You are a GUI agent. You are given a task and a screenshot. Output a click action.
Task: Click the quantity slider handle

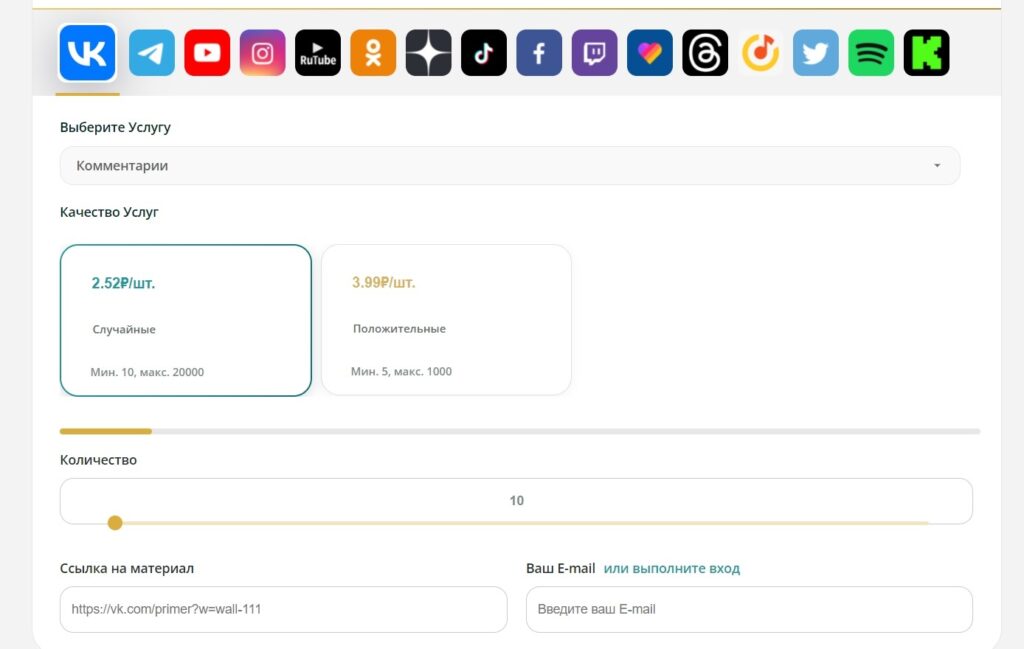(x=115, y=523)
